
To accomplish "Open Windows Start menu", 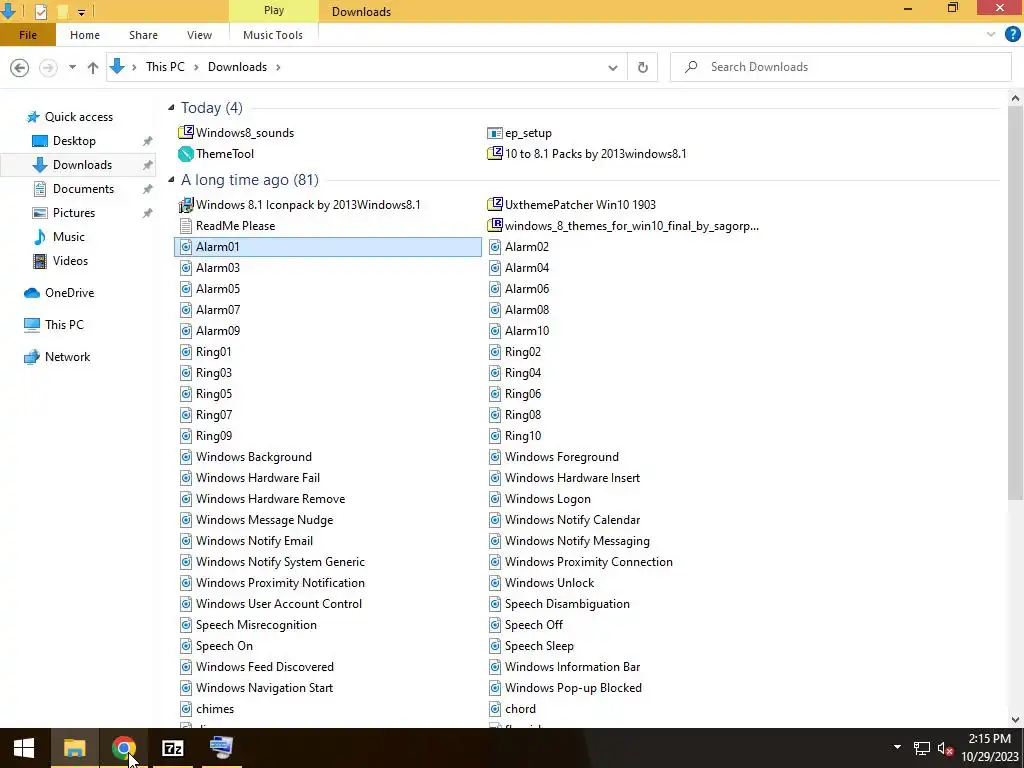I will 24,748.
